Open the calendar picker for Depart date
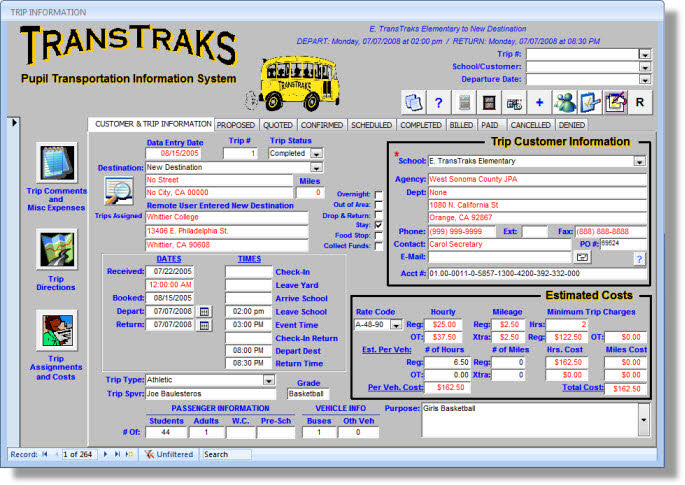685x485 pixels. 205,311
